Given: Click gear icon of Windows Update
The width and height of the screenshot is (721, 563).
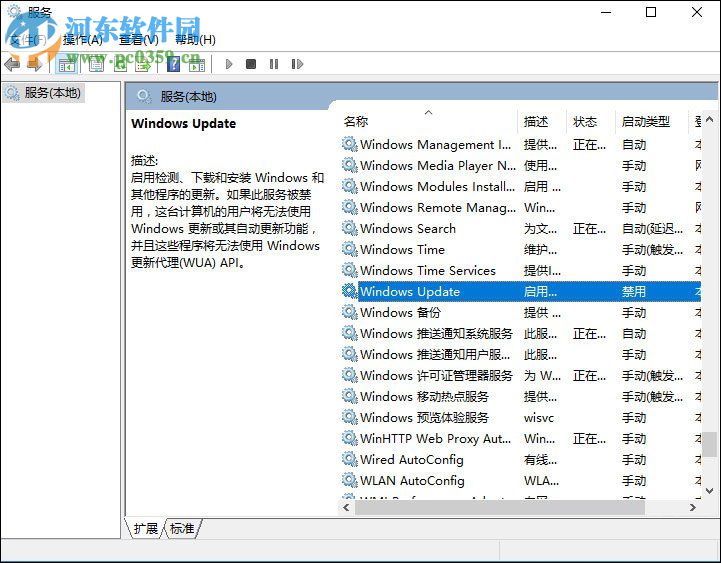Looking at the screenshot, I should point(349,291).
